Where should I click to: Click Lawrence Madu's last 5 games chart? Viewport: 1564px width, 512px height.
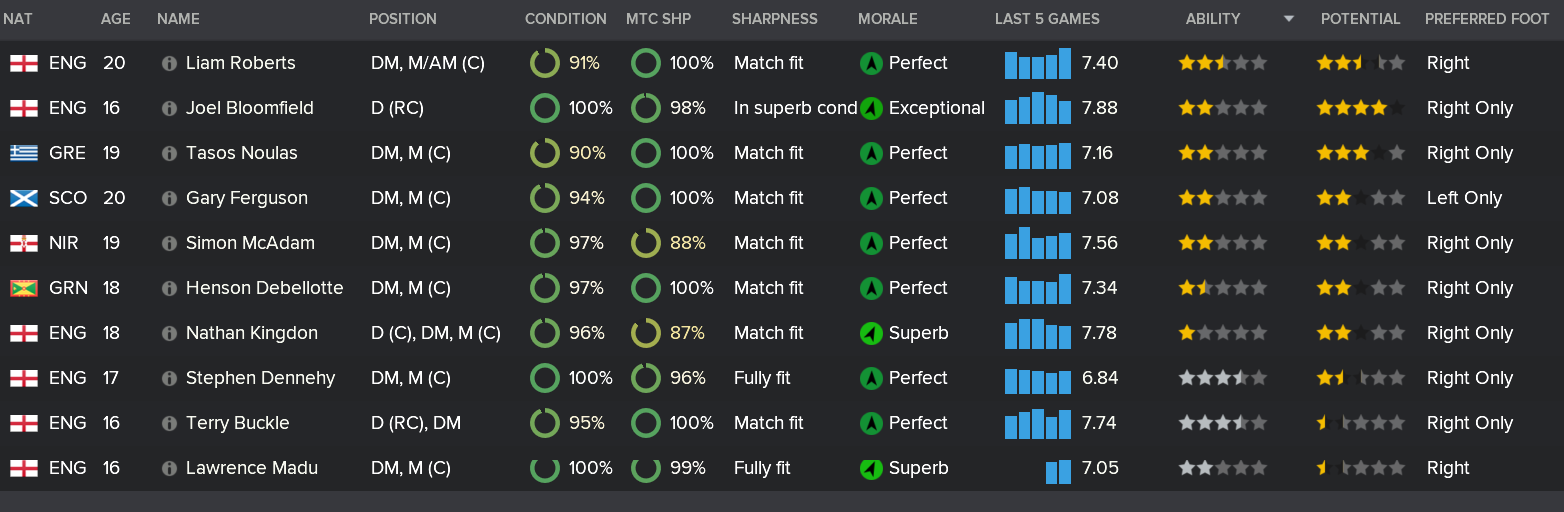point(1058,469)
